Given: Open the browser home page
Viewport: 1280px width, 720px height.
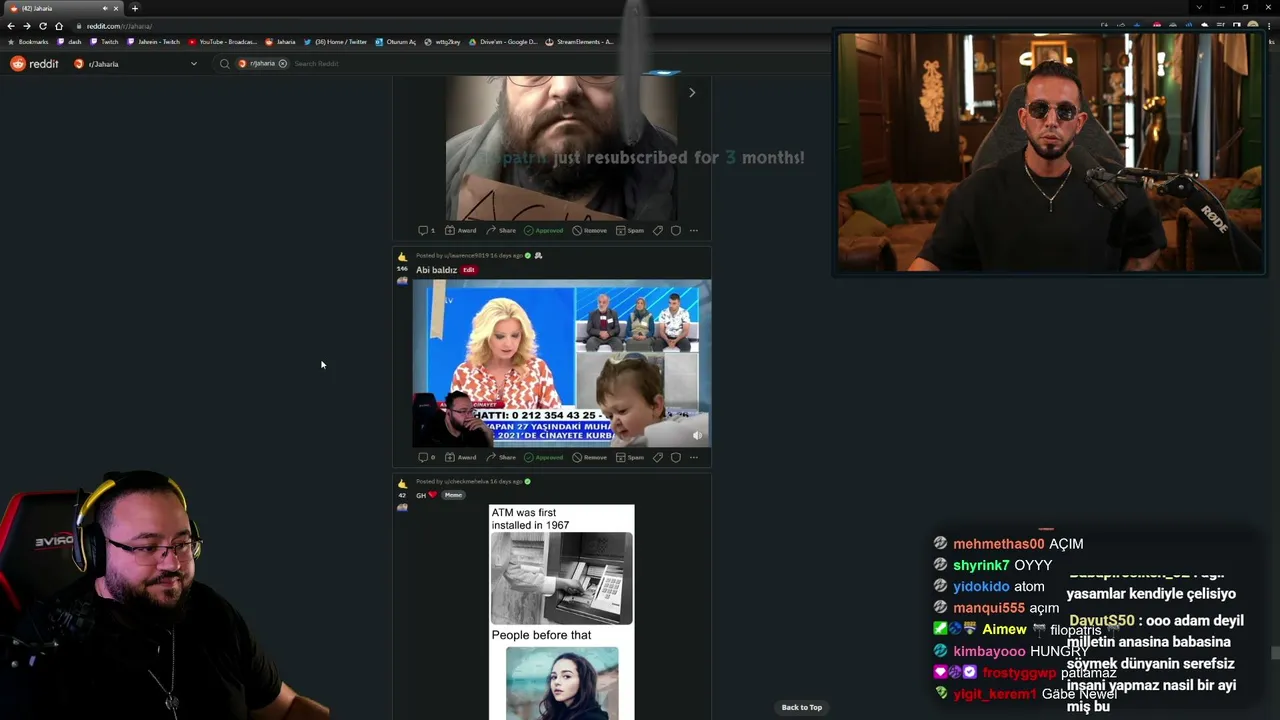Looking at the screenshot, I should pyautogui.click(x=59, y=26).
